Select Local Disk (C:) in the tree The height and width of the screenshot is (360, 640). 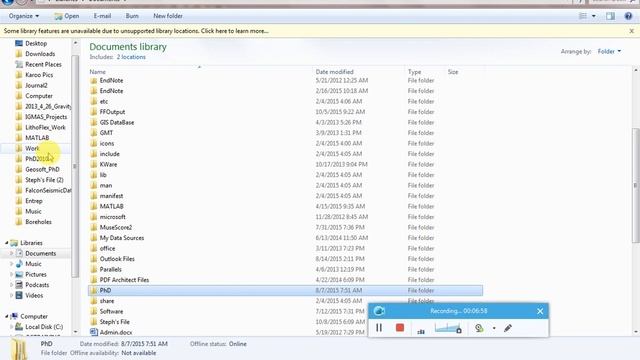(x=44, y=327)
